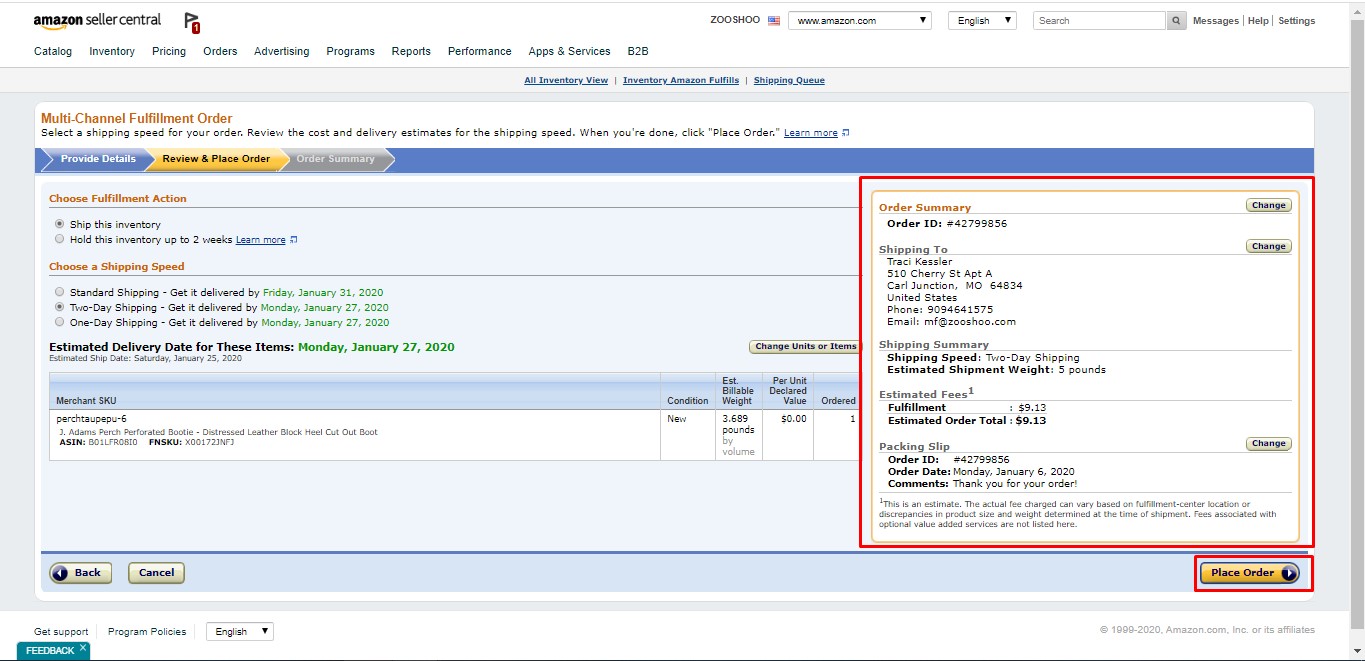Open the Reports menu
Image resolution: width=1365 pixels, height=661 pixels.
click(411, 51)
